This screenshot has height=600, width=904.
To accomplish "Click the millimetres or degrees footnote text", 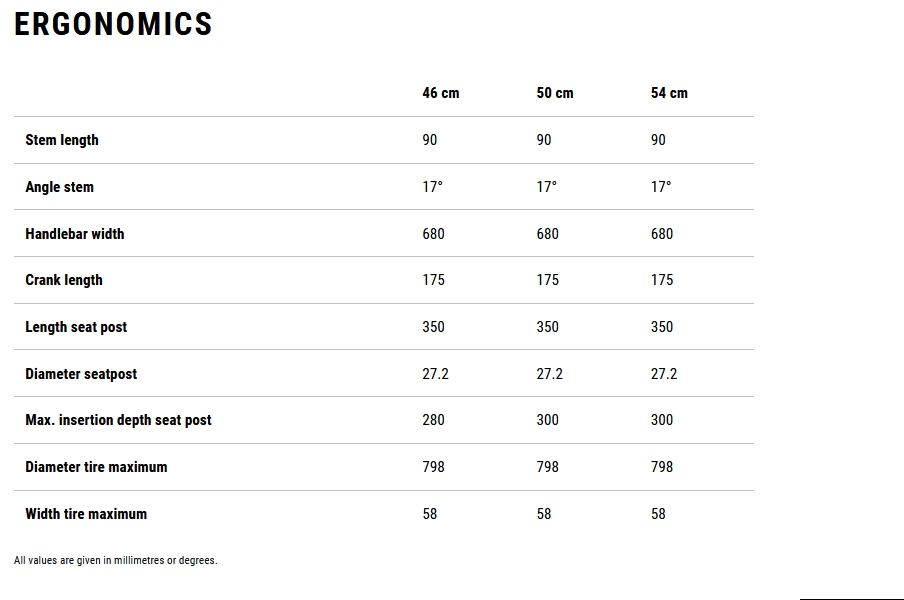I will pos(115,561).
